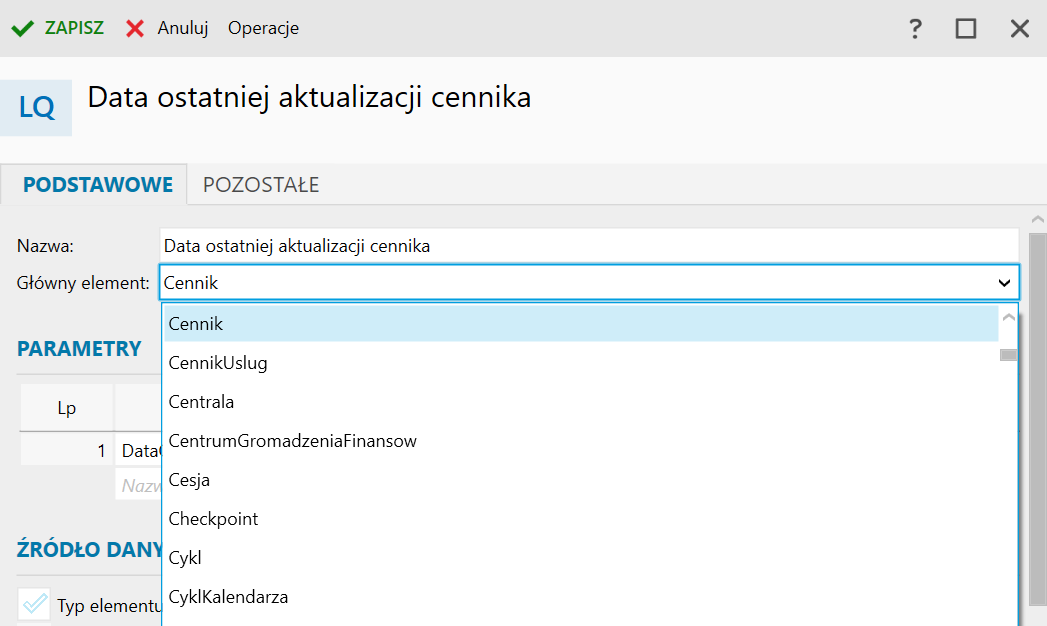This screenshot has height=626, width=1047.
Task: Click the Nazwa text input field
Action: click(x=588, y=245)
